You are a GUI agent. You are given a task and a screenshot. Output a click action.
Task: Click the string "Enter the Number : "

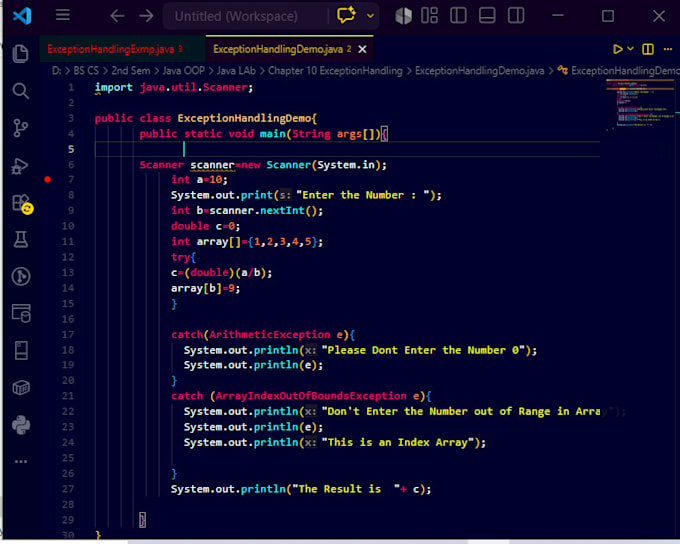(x=363, y=195)
